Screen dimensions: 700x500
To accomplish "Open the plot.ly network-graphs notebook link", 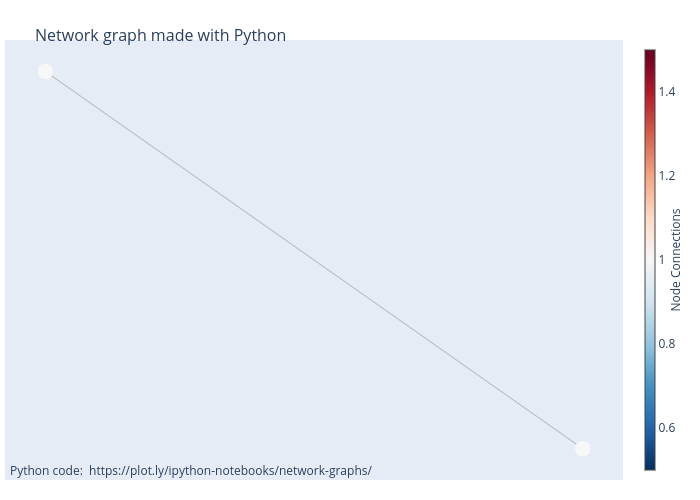I will coord(230,470).
